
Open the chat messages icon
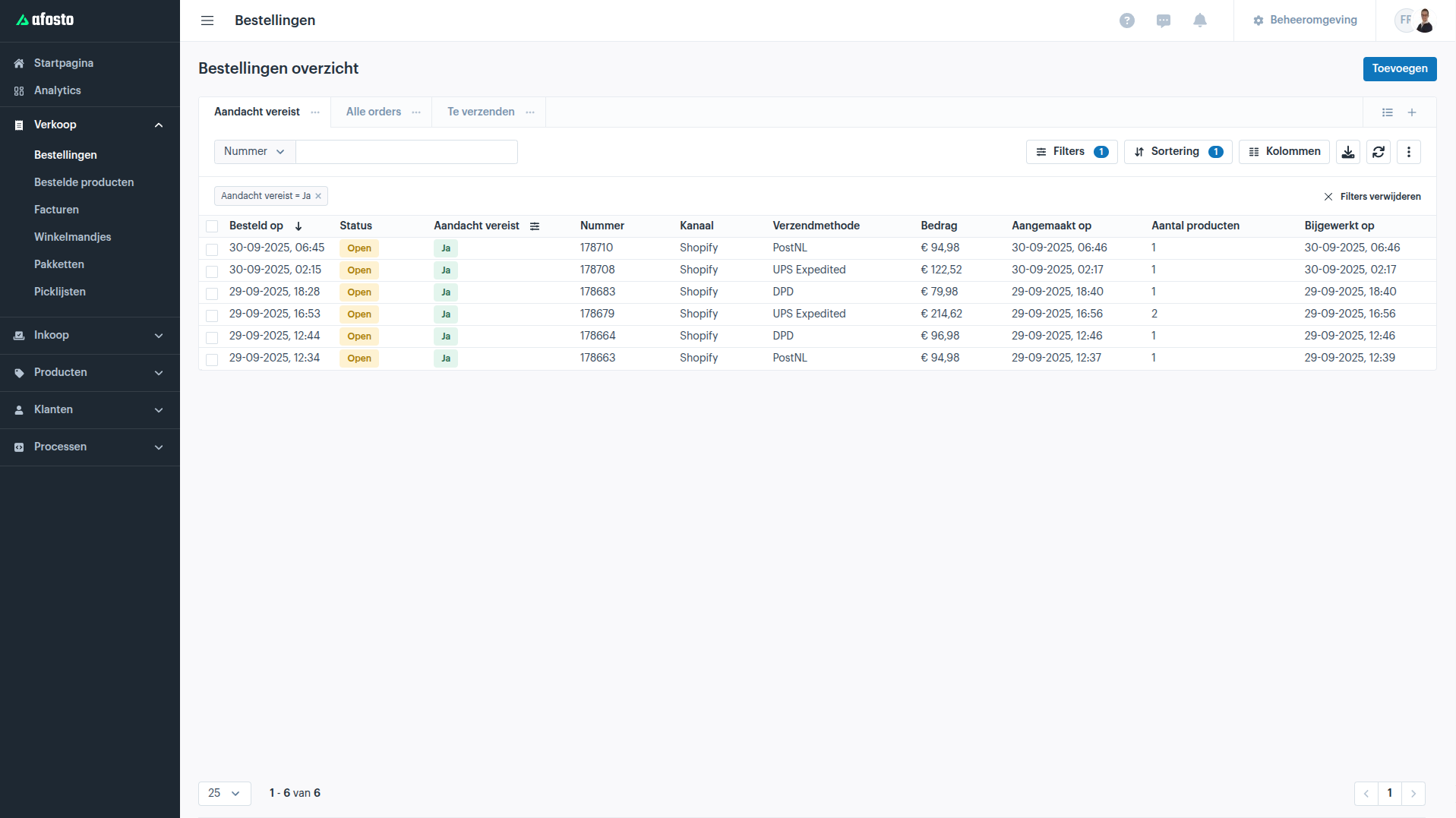pos(1163,21)
